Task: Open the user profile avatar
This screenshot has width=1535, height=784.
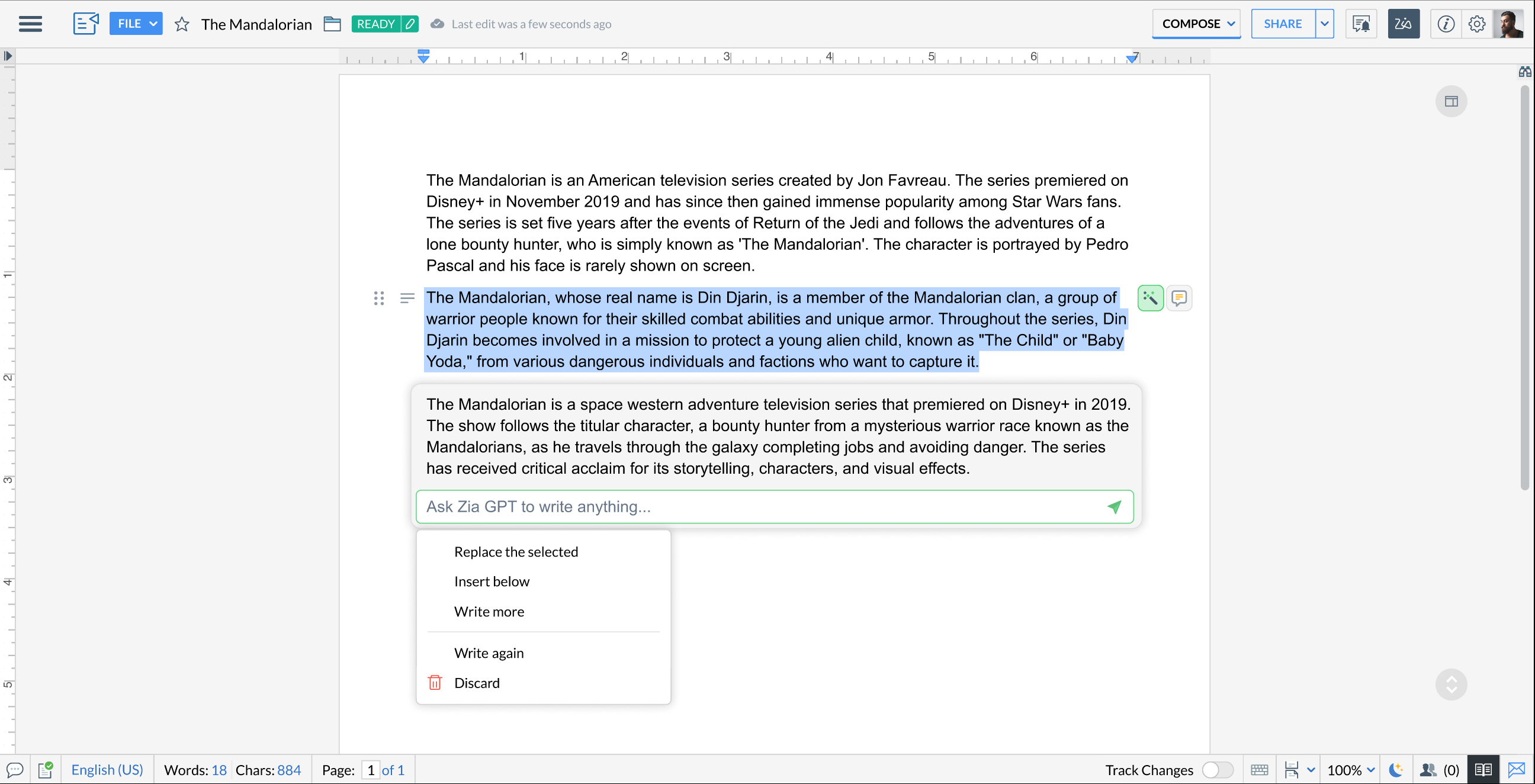Action: tap(1508, 24)
